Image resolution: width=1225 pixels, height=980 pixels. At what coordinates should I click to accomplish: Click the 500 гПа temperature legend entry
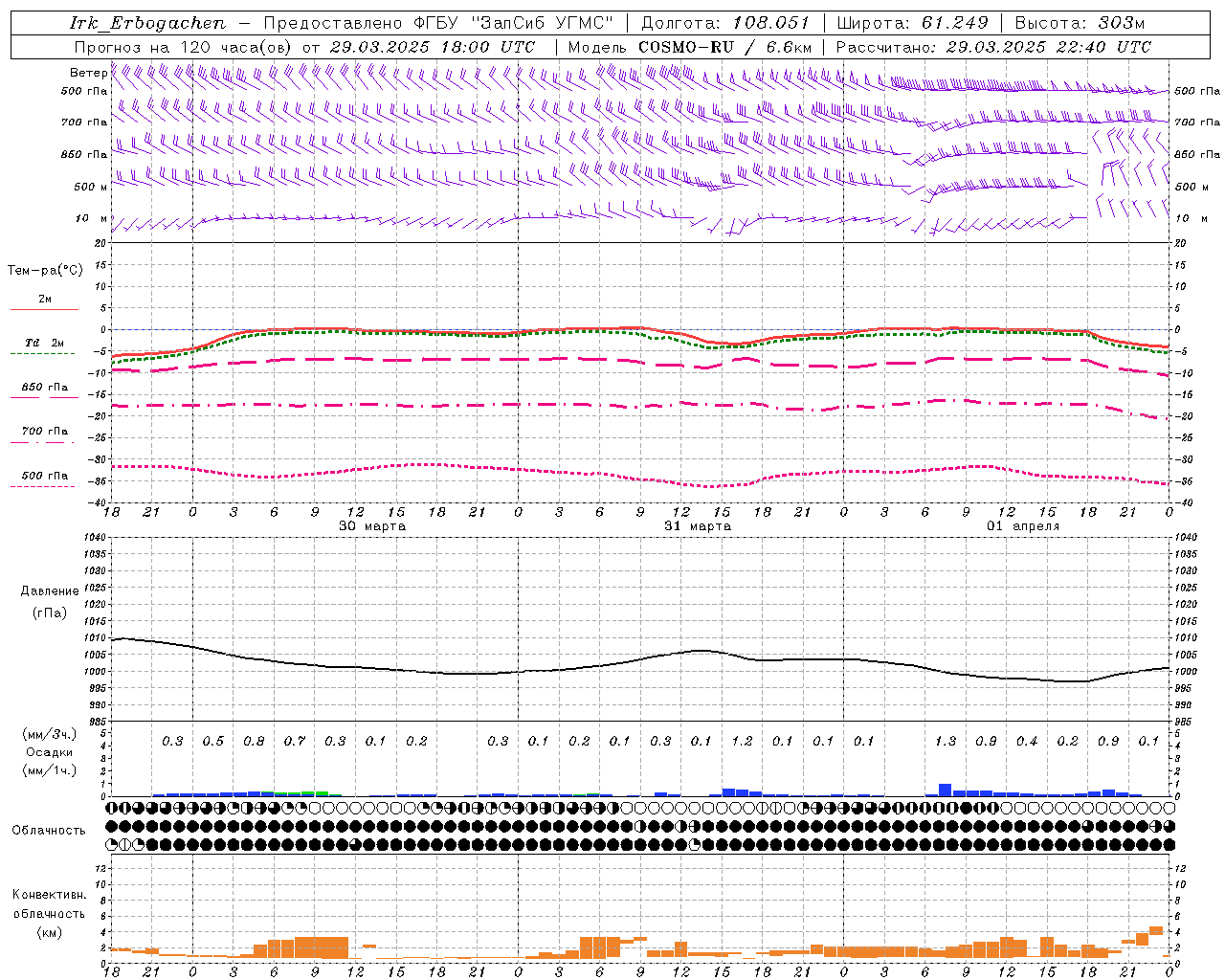coord(44,476)
